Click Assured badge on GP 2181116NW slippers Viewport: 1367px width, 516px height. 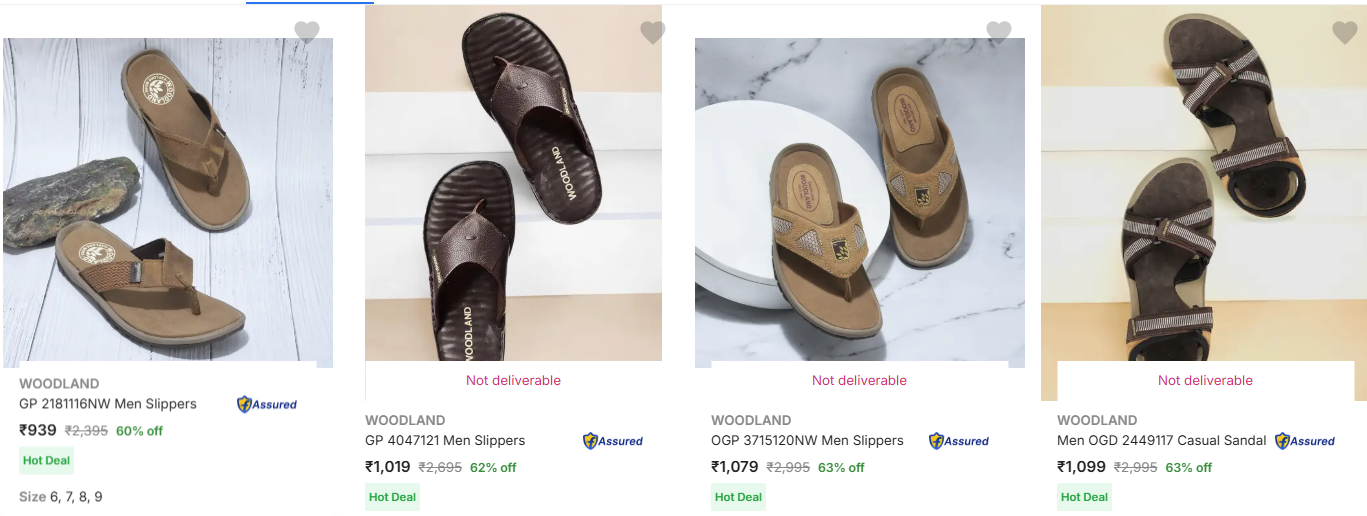tap(267, 404)
